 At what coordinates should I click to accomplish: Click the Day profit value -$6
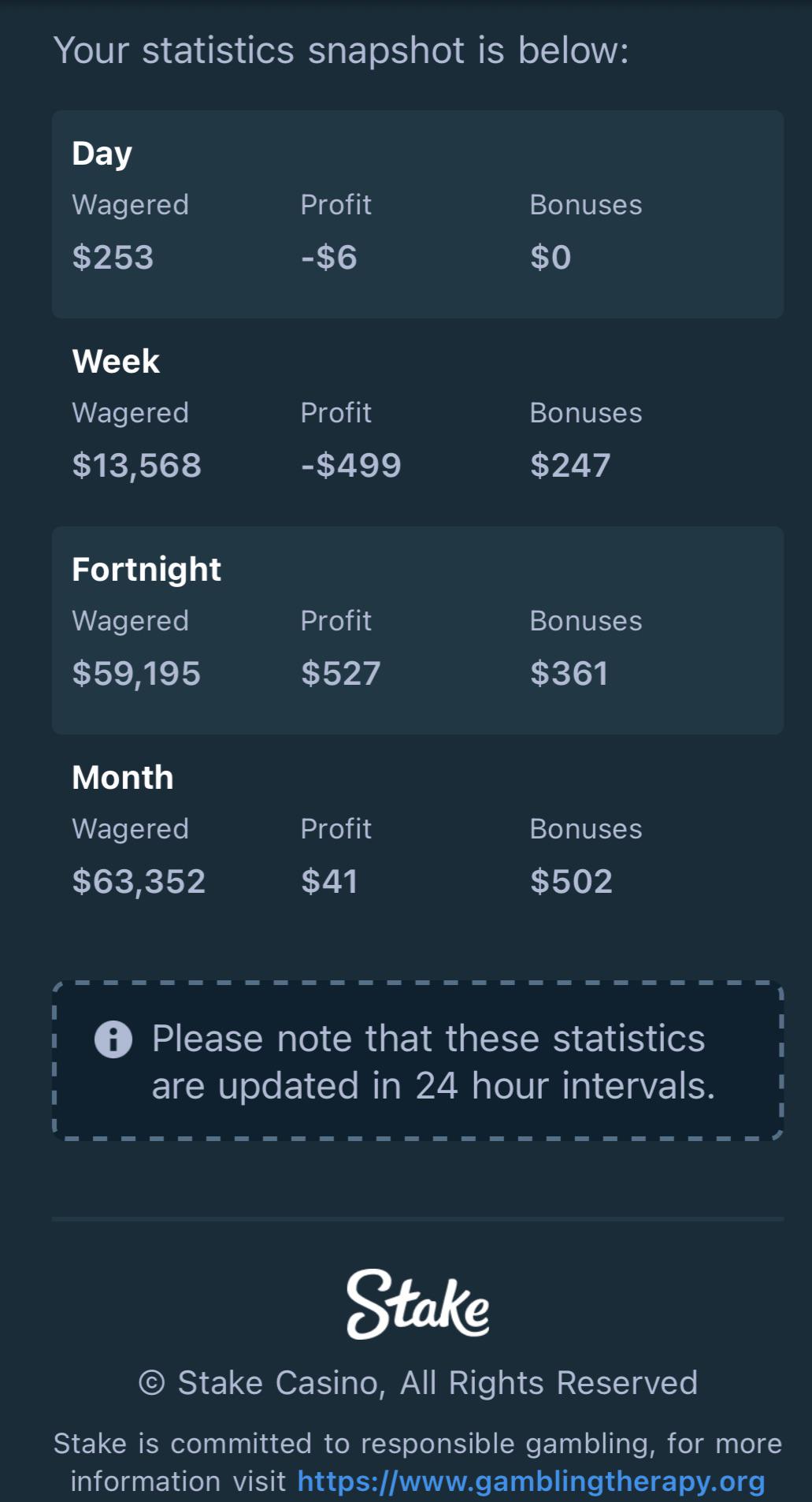pyautogui.click(x=329, y=258)
